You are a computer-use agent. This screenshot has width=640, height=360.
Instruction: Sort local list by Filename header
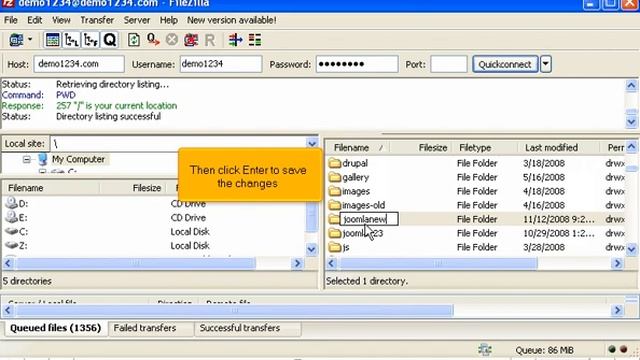pyautogui.click(x=51, y=188)
